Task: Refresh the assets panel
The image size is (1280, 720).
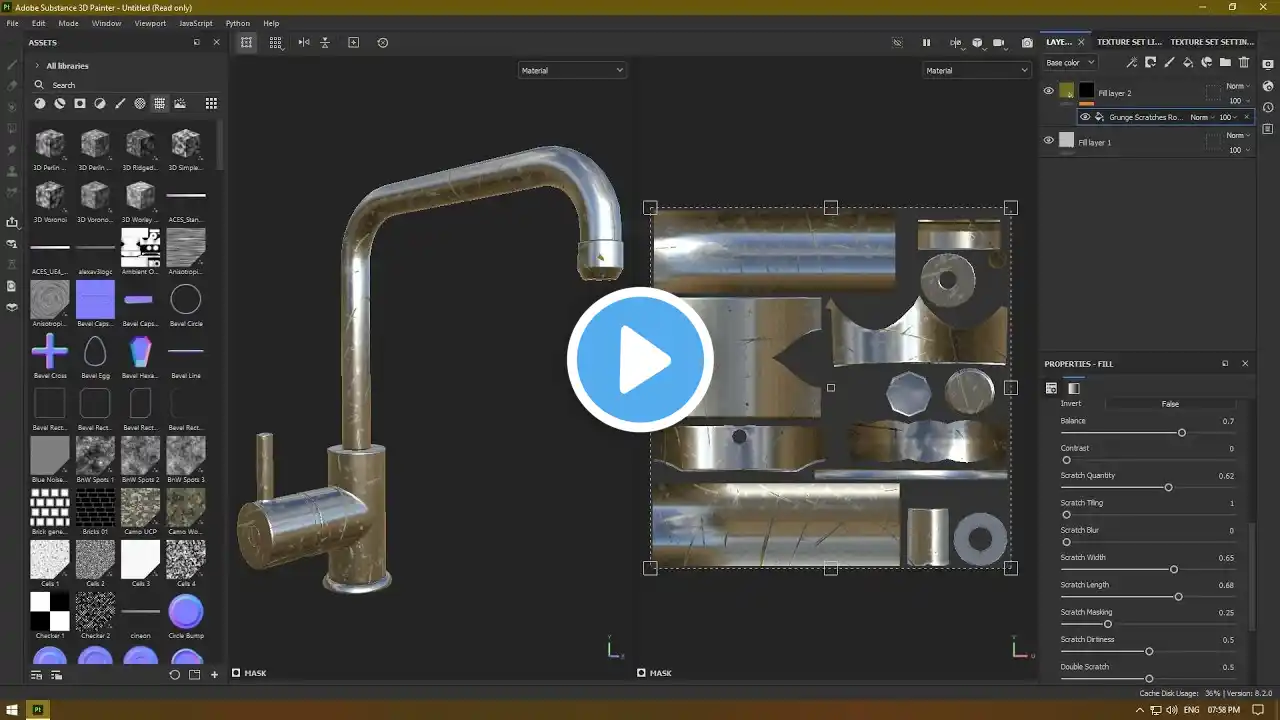Action: point(174,675)
